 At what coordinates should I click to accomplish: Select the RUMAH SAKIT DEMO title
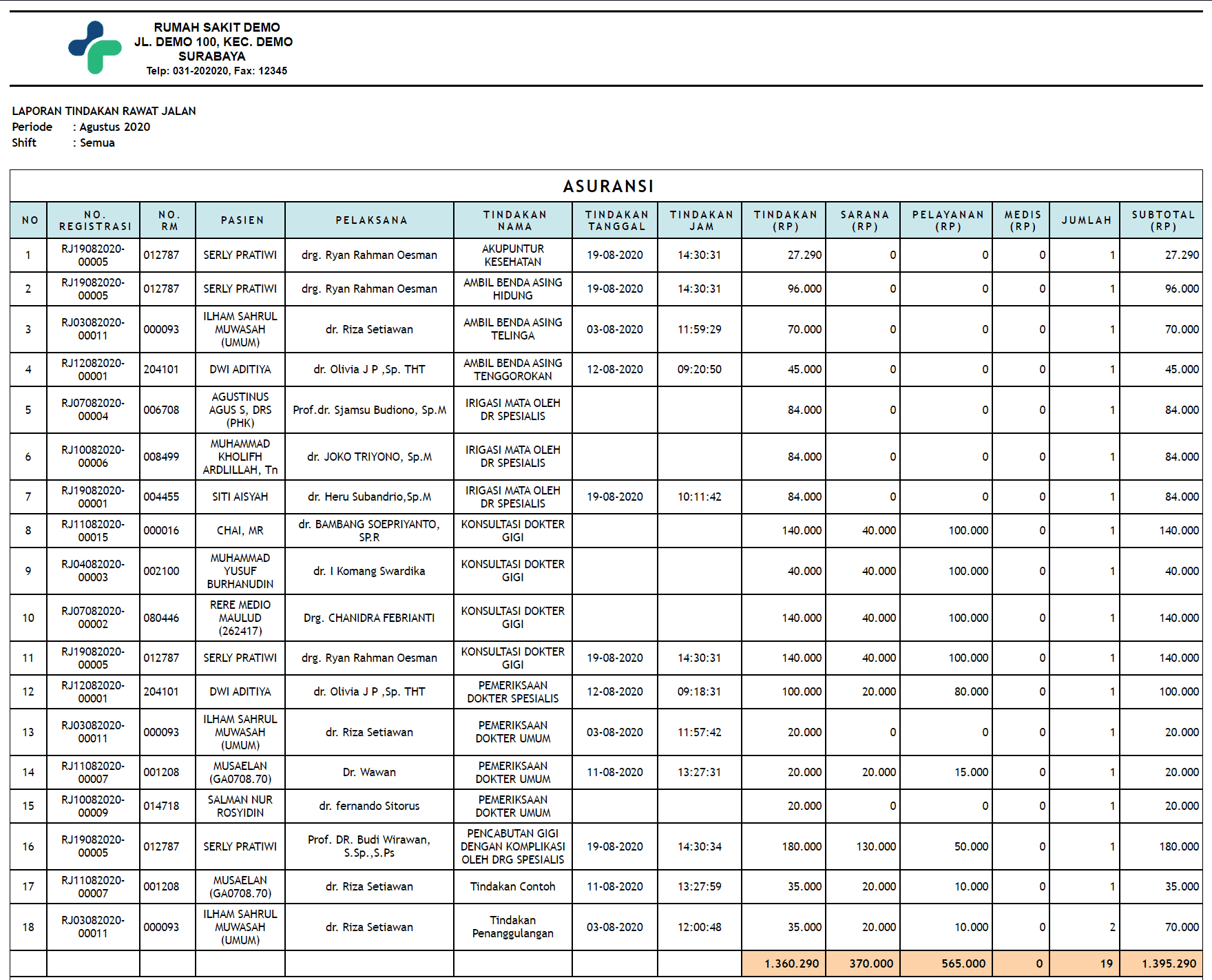point(217,28)
